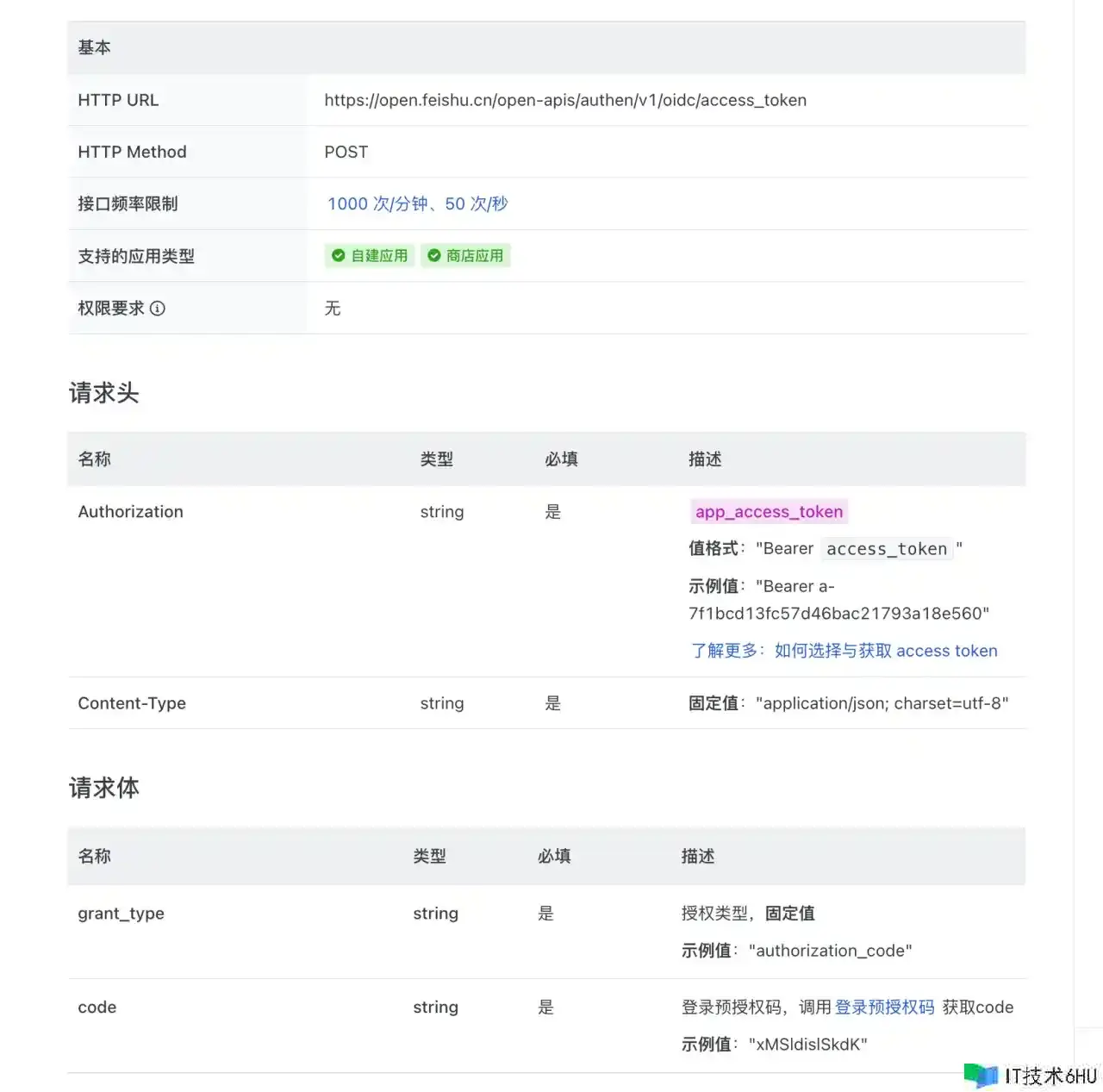Click the "authorization_code" example value
The height and width of the screenshot is (1092, 1103).
click(830, 951)
